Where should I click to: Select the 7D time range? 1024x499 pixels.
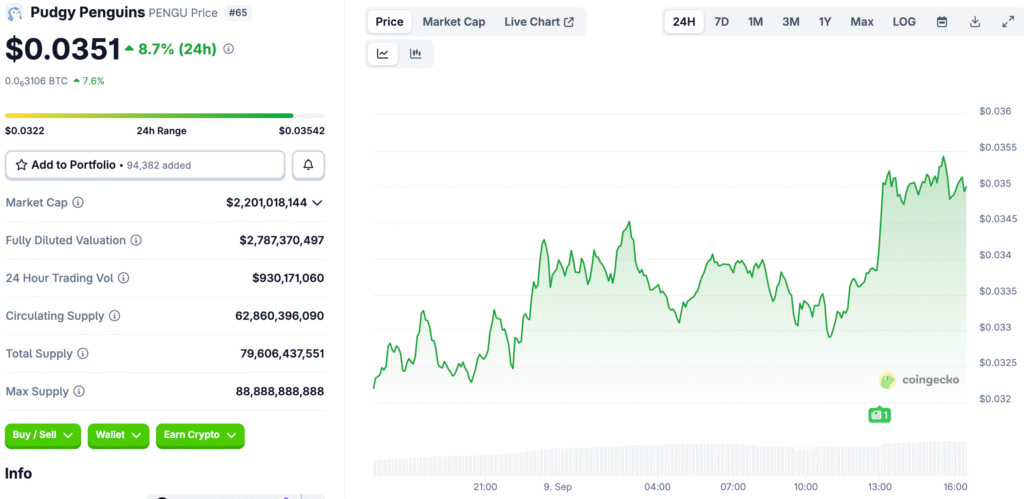pos(722,22)
